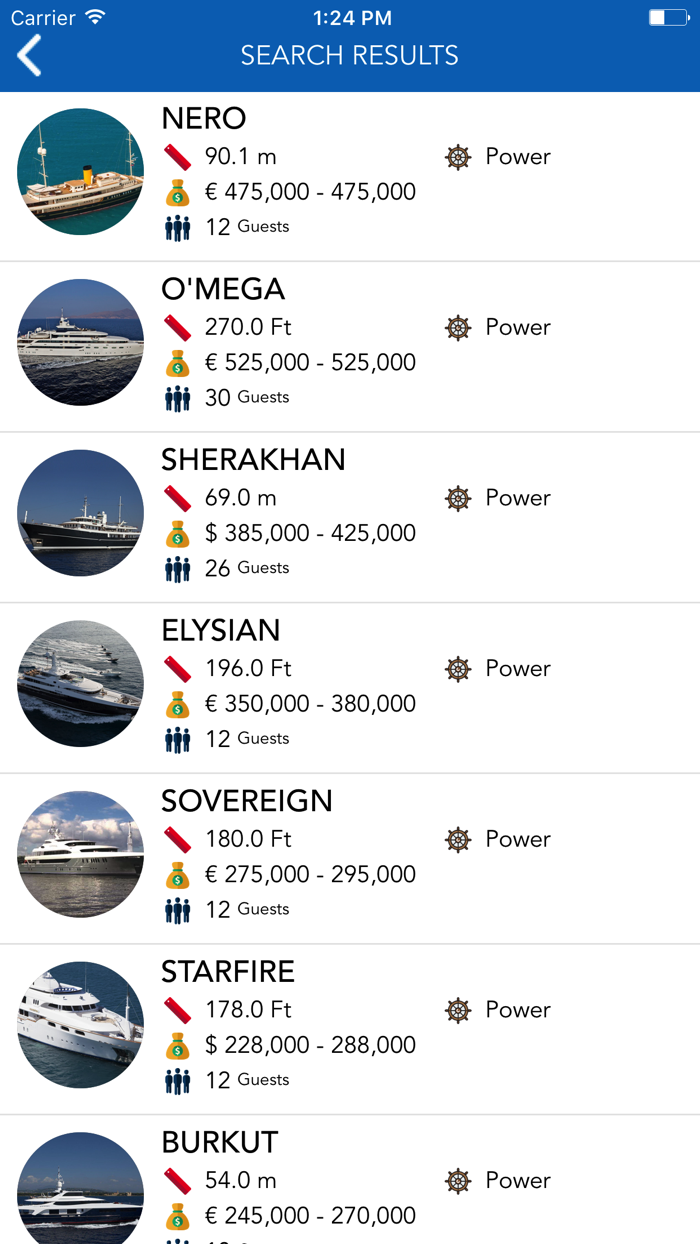Click the ruler icon showing 196.0 Ft for ELYSIAN
This screenshot has width=700, height=1244.
coord(177,668)
